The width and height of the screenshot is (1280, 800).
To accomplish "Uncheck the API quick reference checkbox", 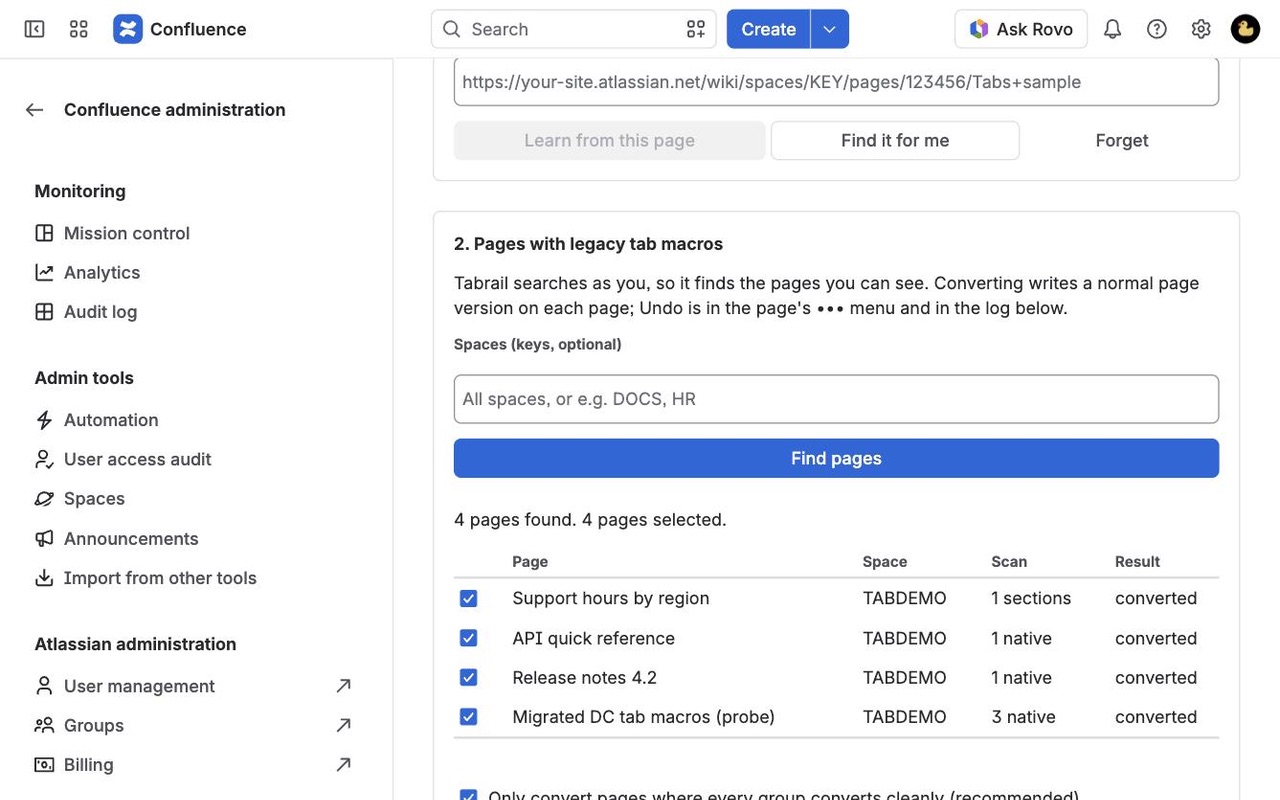I will pyautogui.click(x=468, y=638).
